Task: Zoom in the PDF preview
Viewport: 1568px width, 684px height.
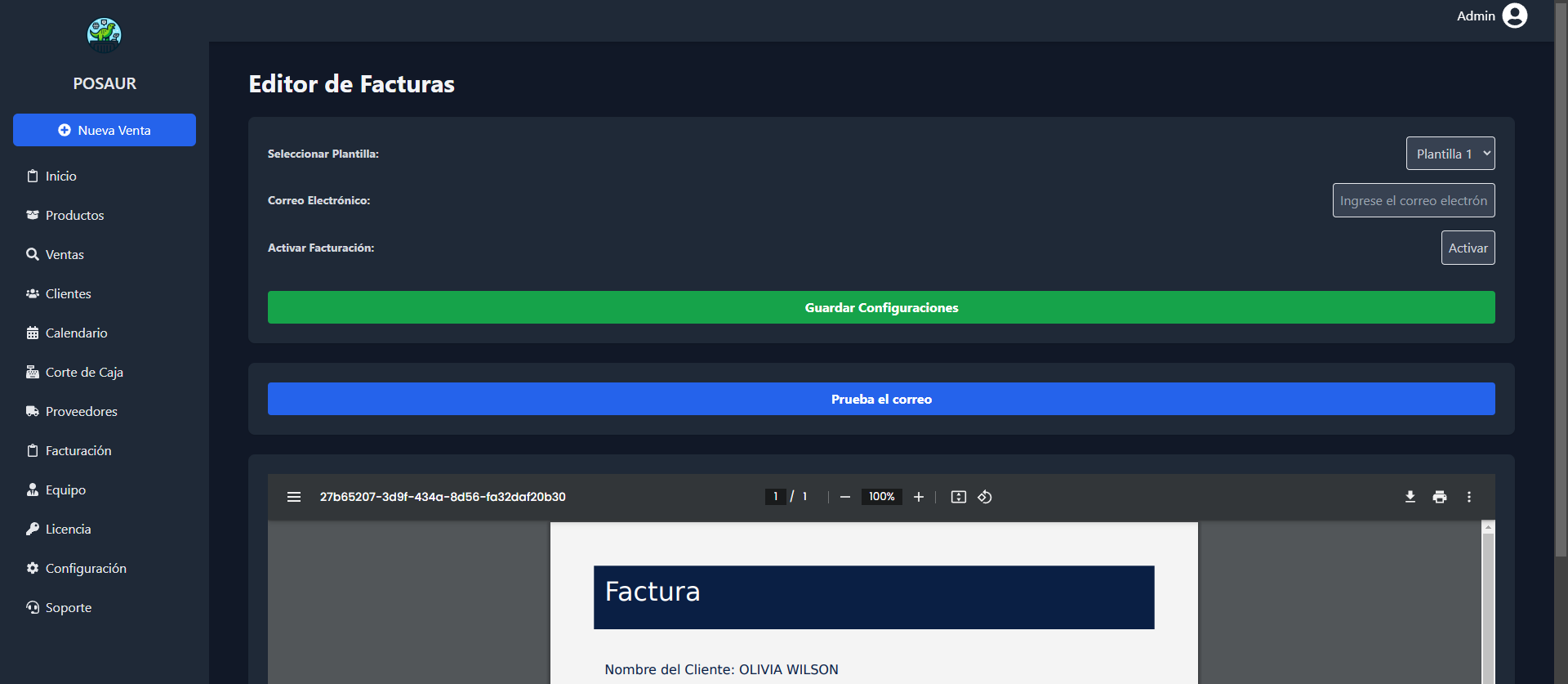Action: tap(919, 497)
